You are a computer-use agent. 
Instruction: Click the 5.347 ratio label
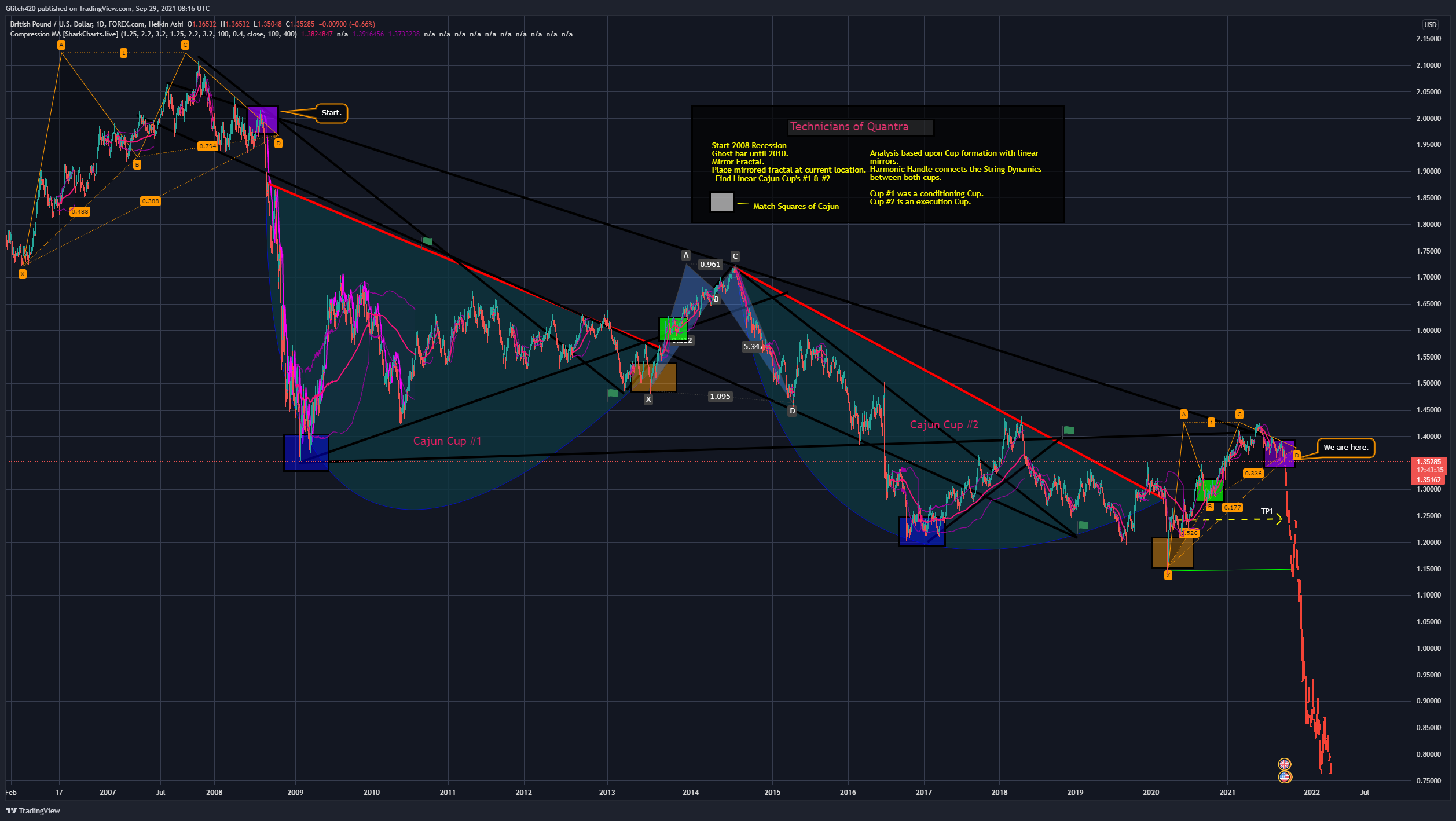(x=753, y=347)
